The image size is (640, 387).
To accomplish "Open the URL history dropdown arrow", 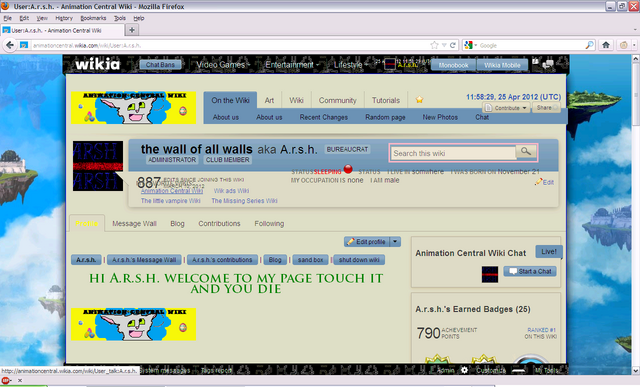I will pyautogui.click(x=444, y=45).
